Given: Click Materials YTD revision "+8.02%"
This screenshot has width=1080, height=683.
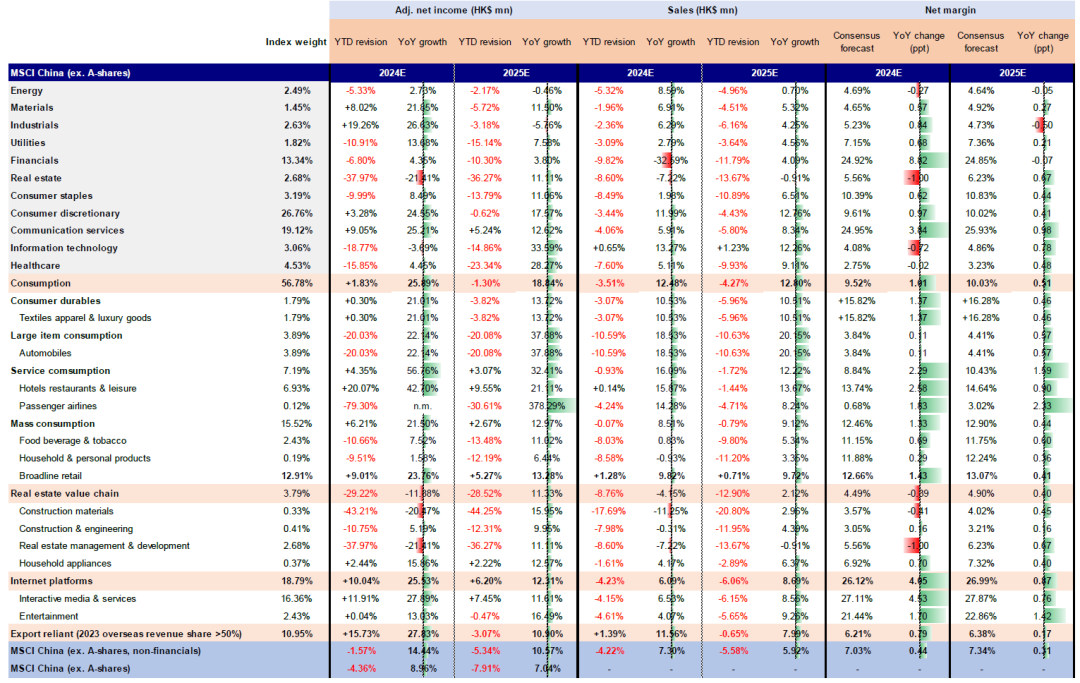Looking at the screenshot, I should coord(360,107).
